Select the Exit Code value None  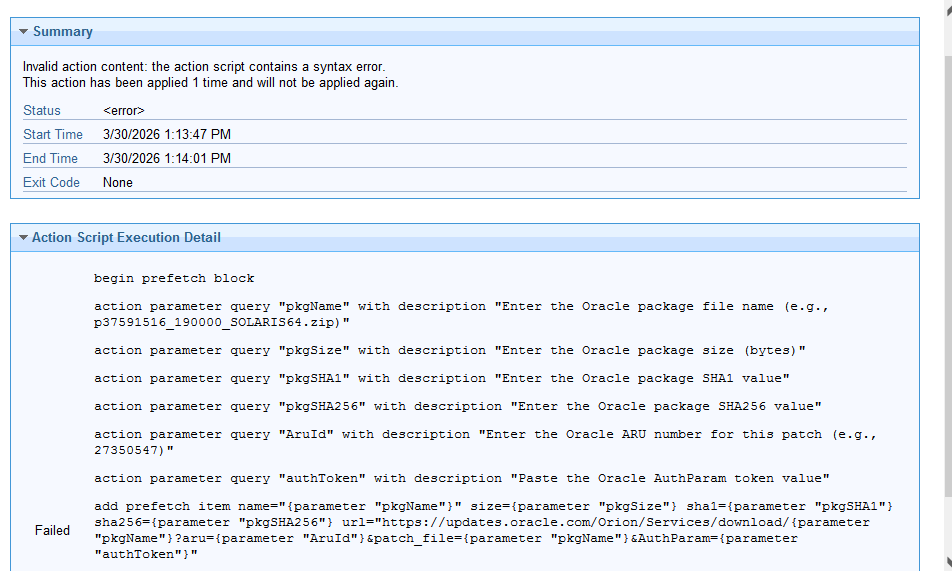point(118,183)
